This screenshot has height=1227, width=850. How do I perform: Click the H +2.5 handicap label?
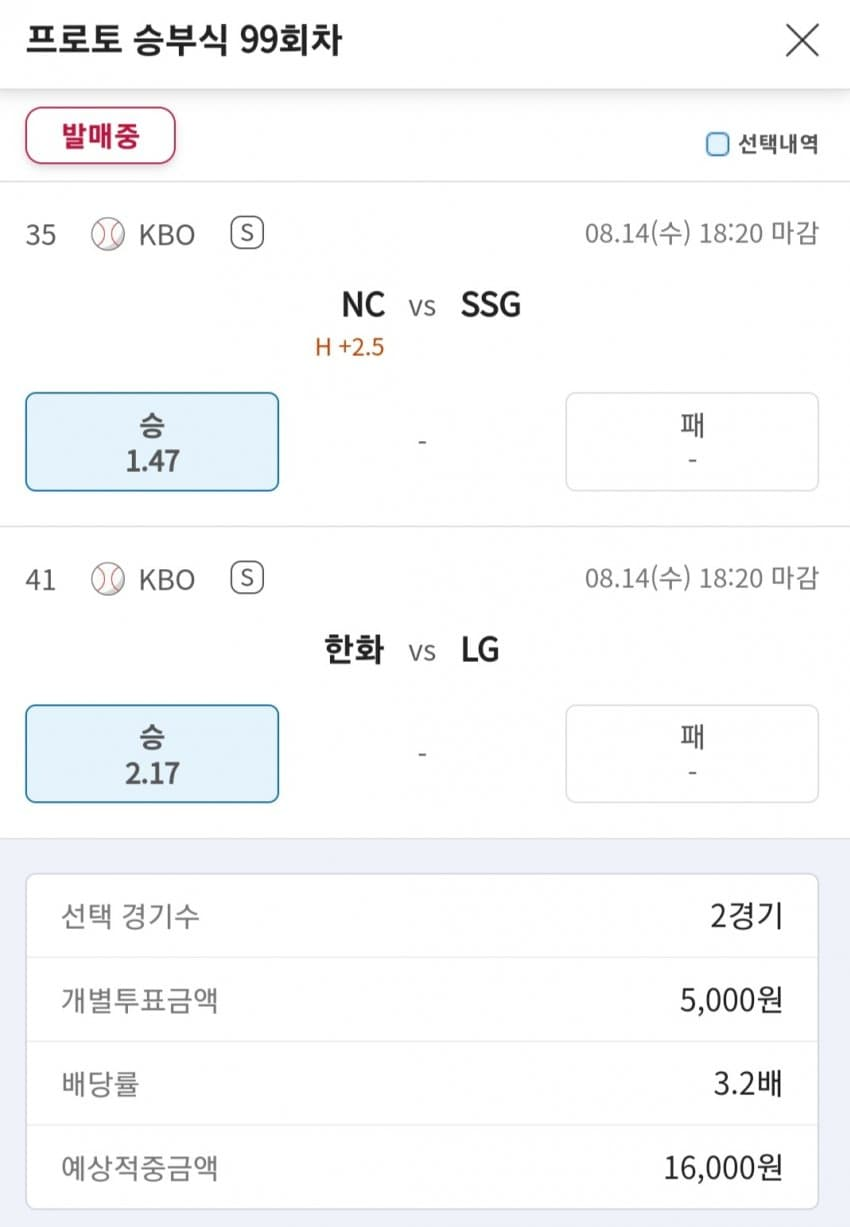point(349,348)
